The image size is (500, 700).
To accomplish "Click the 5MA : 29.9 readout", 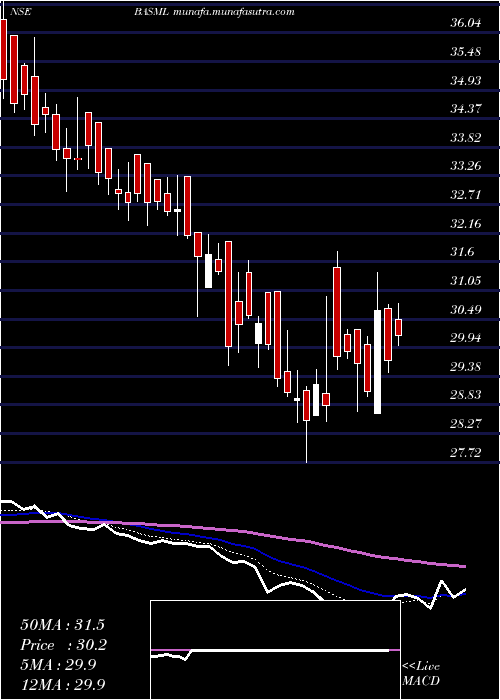I will (58, 664).
